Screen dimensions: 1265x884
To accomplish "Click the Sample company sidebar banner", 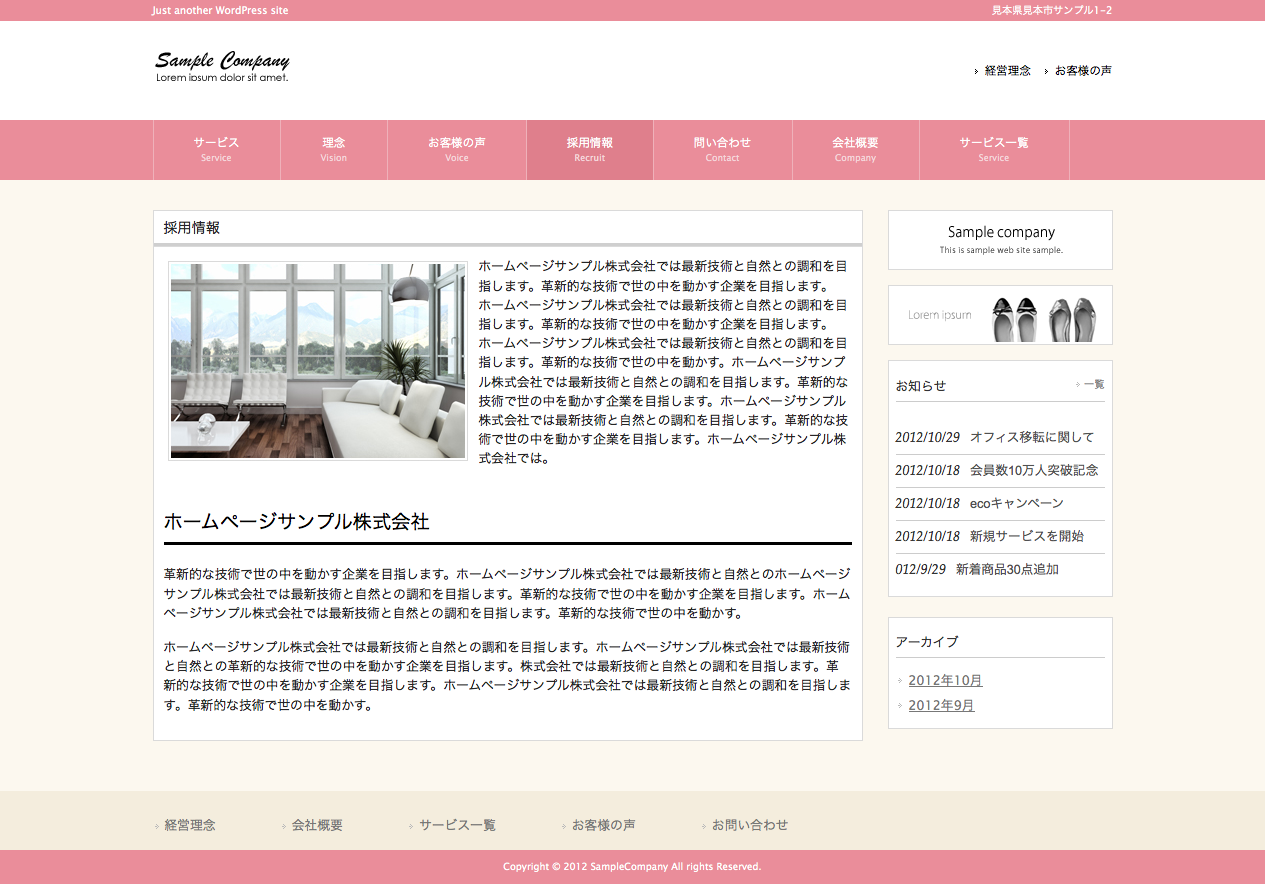I will pyautogui.click(x=1000, y=240).
